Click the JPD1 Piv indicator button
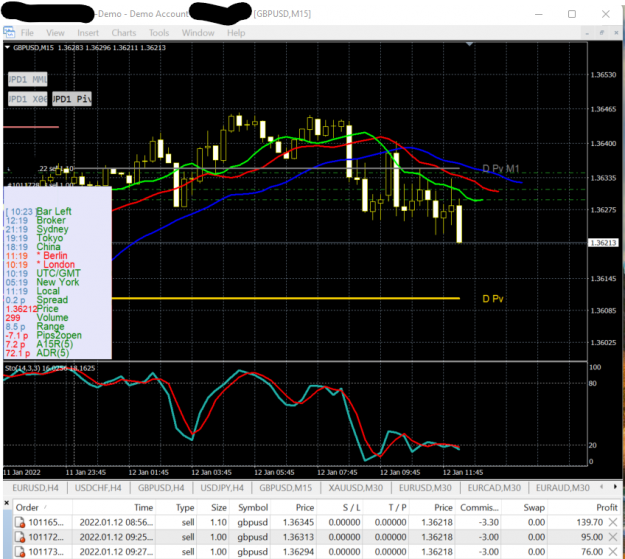This screenshot has width=625, height=559. click(x=72, y=99)
